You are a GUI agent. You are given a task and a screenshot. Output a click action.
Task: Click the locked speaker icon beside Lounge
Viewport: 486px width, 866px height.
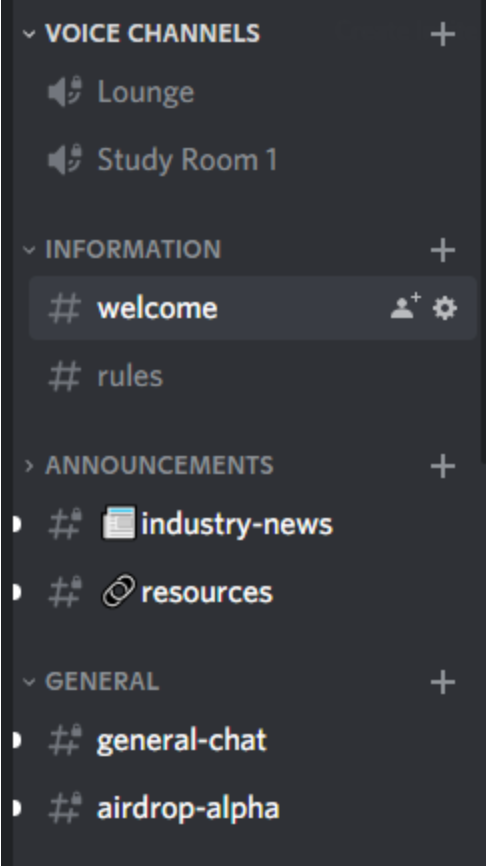pos(65,92)
